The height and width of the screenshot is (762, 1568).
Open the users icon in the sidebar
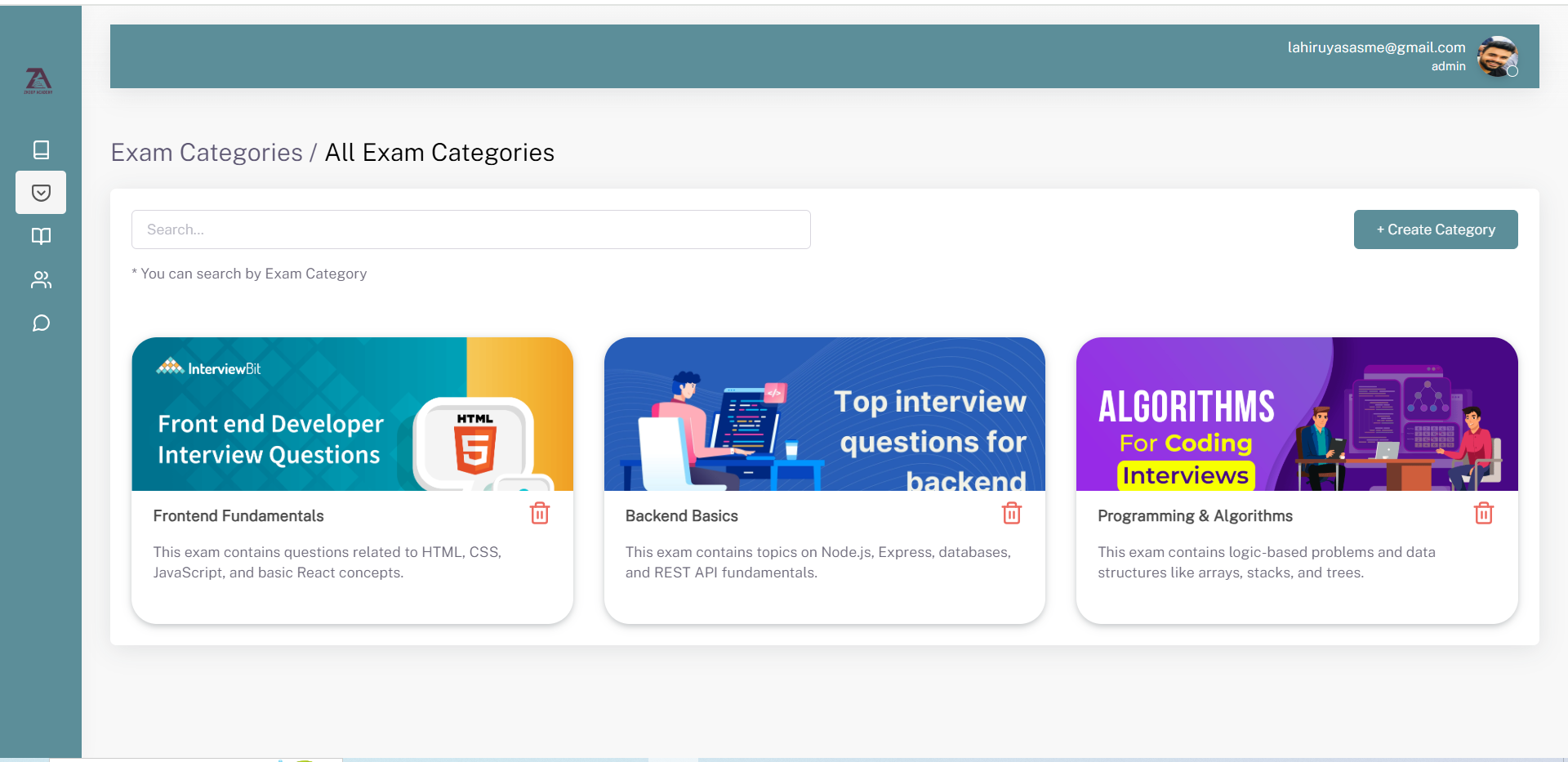click(41, 280)
